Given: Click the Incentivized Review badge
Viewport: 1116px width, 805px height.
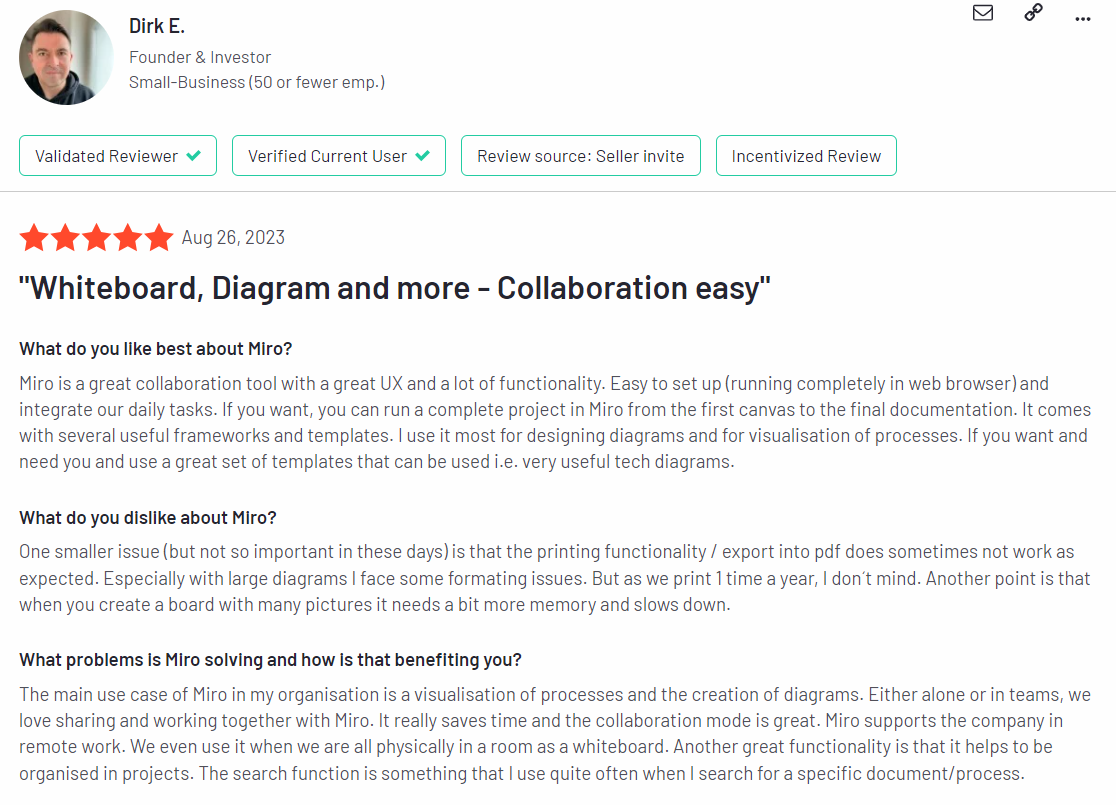Looking at the screenshot, I should click(x=806, y=156).
